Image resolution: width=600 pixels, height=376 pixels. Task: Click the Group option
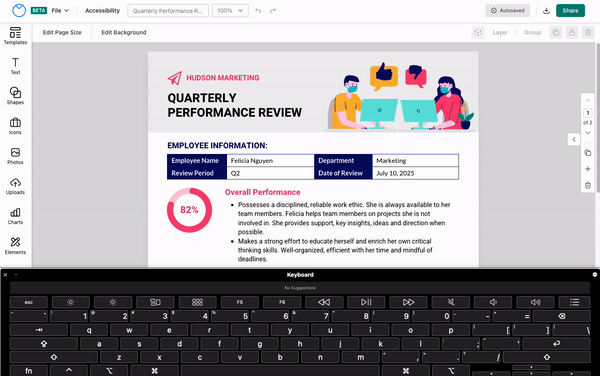click(x=532, y=33)
